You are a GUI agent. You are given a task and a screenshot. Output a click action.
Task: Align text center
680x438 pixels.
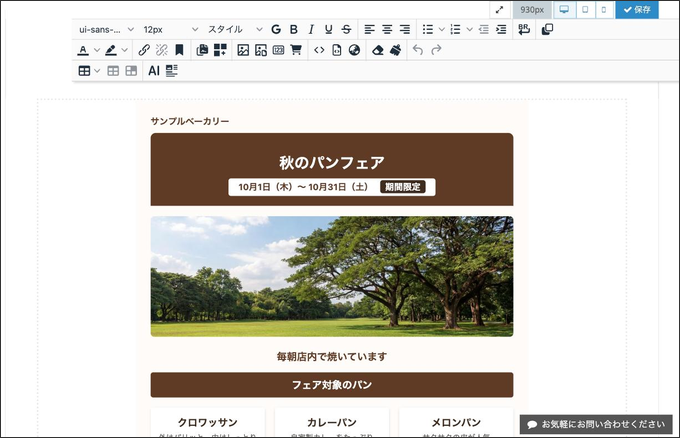pos(387,29)
